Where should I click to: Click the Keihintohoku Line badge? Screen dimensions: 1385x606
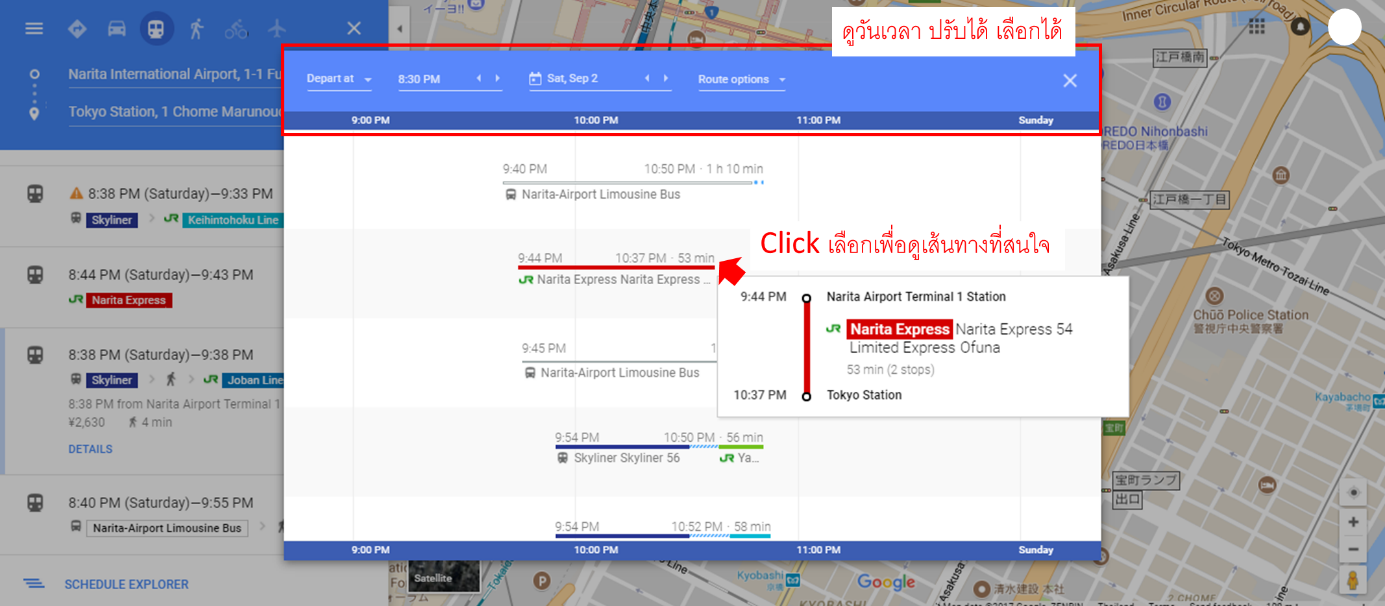(x=232, y=220)
